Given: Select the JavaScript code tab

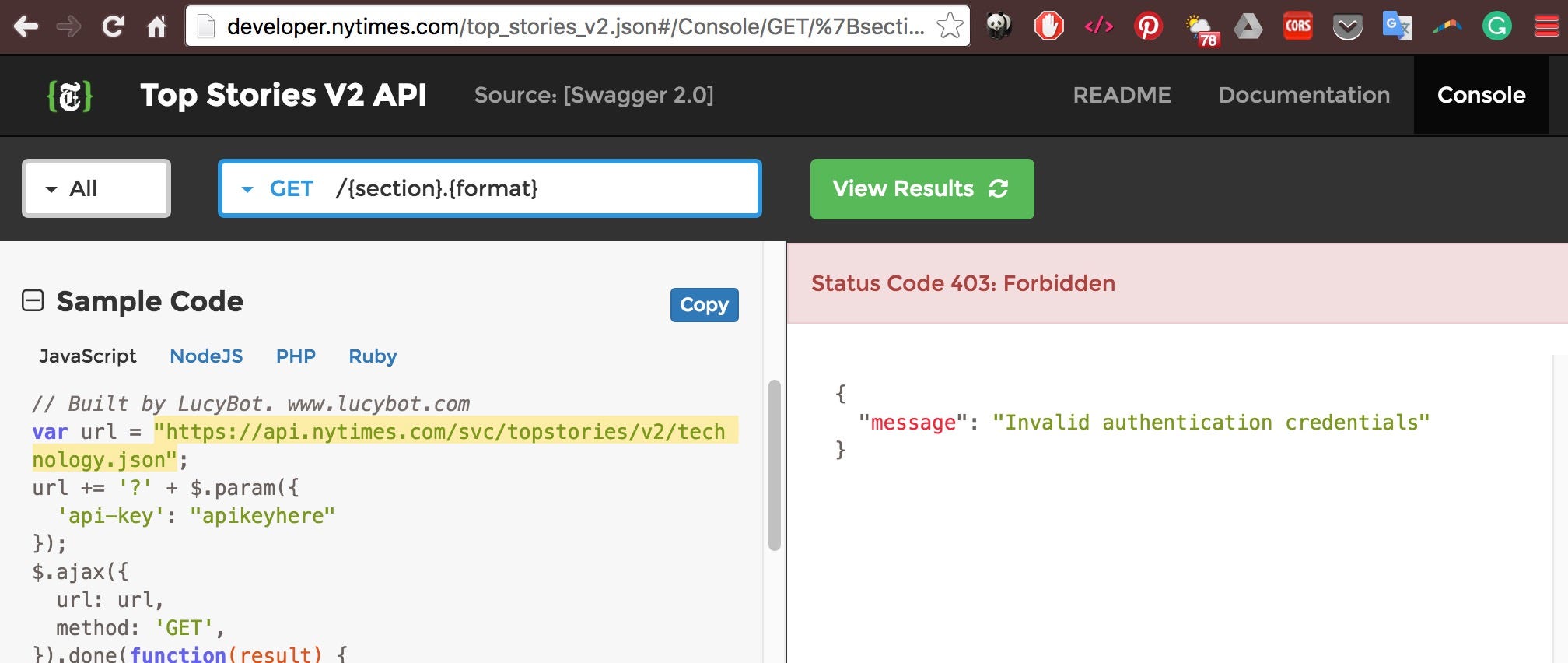Looking at the screenshot, I should [88, 356].
